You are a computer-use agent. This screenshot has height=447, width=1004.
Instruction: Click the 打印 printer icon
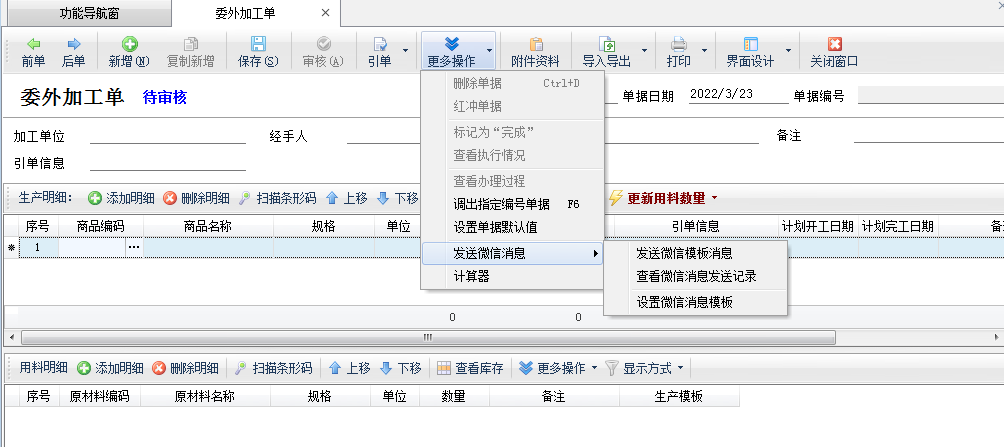[678, 44]
